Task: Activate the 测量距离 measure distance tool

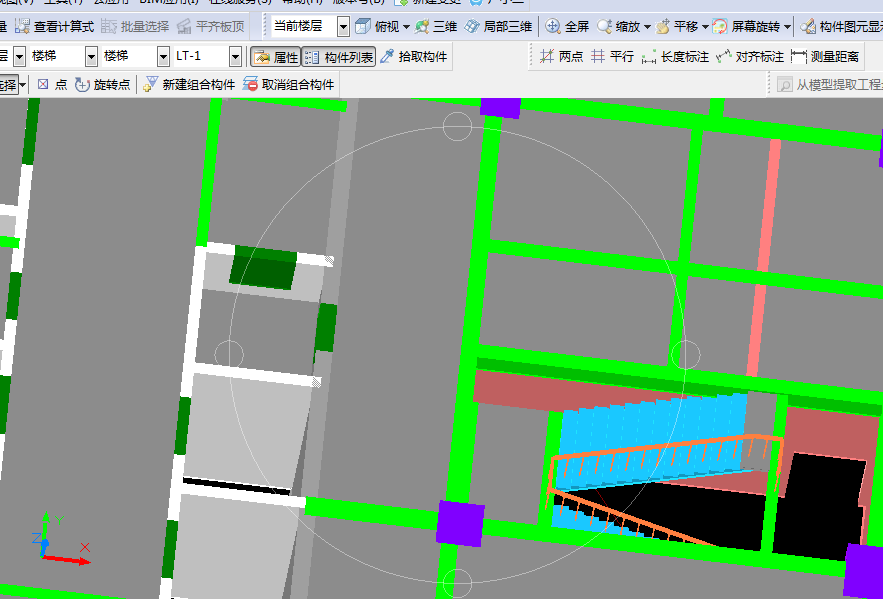Action: [825, 56]
